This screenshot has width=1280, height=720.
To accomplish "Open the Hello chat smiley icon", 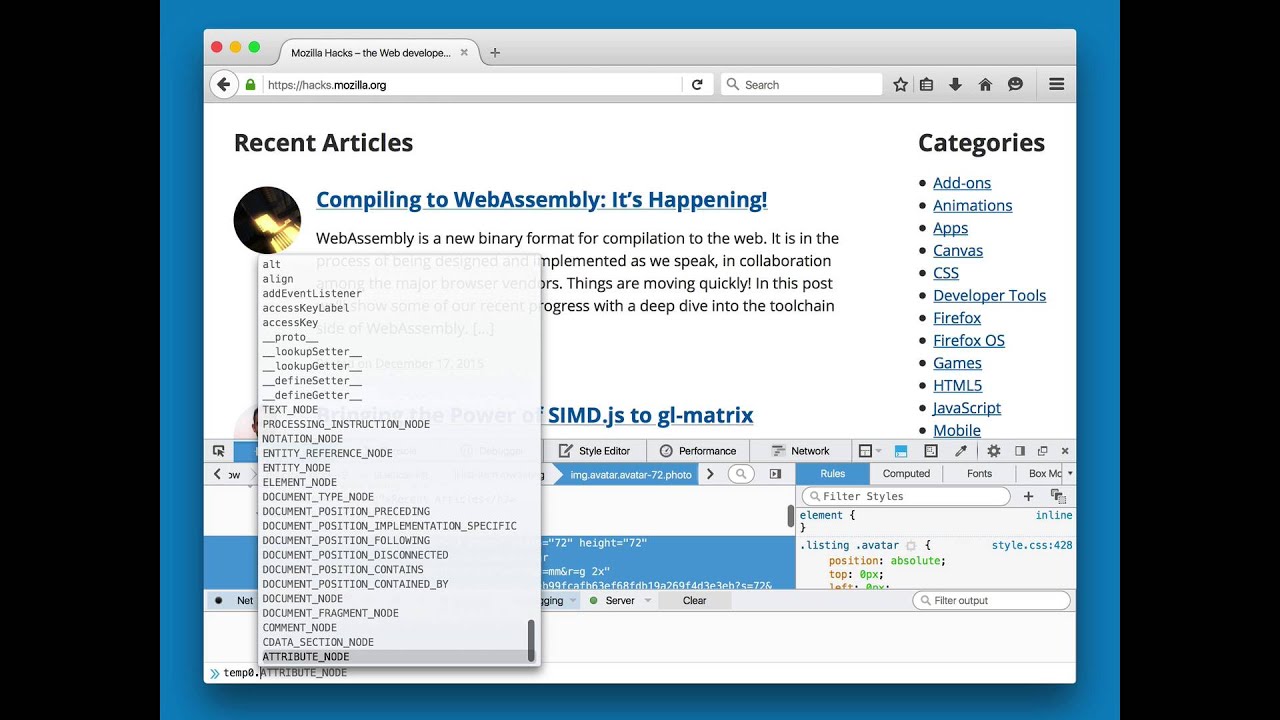I will [x=1015, y=85].
